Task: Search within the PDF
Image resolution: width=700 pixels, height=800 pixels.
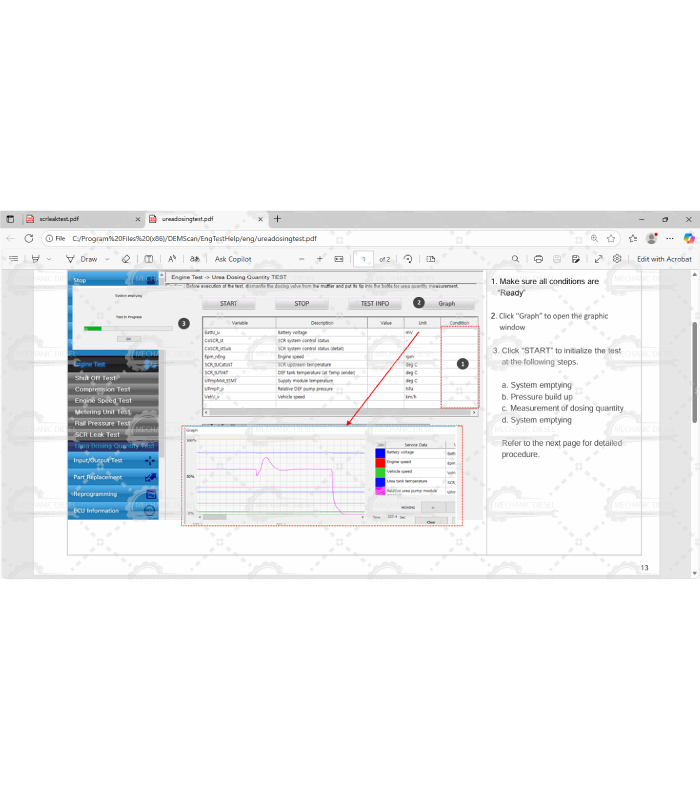Action: tap(515, 259)
